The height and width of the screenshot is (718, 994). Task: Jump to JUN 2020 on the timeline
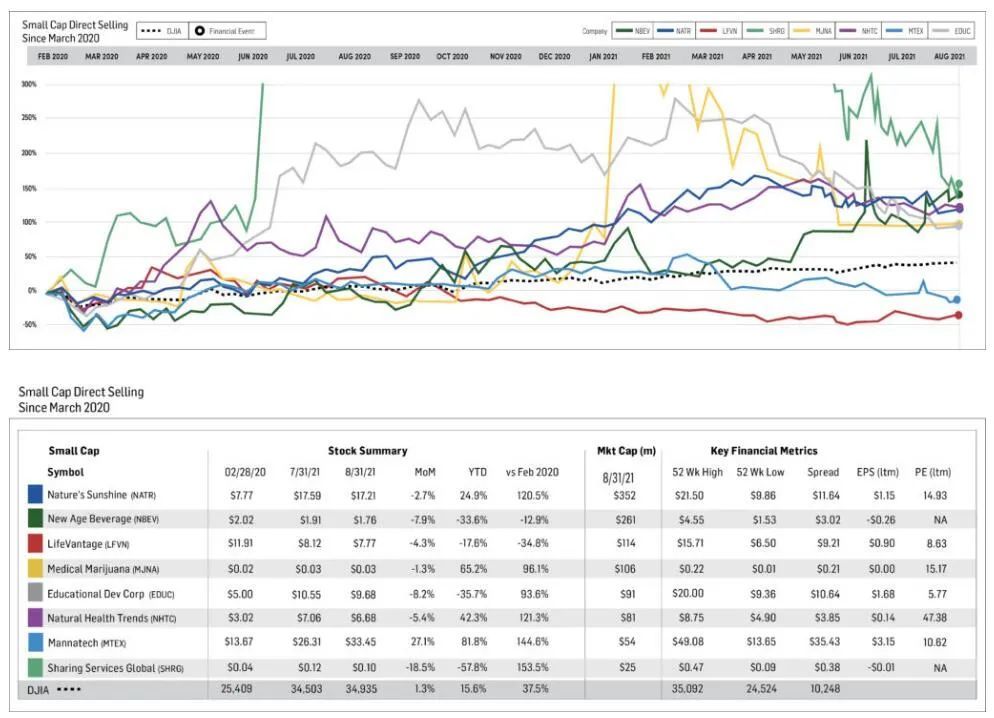click(x=253, y=56)
